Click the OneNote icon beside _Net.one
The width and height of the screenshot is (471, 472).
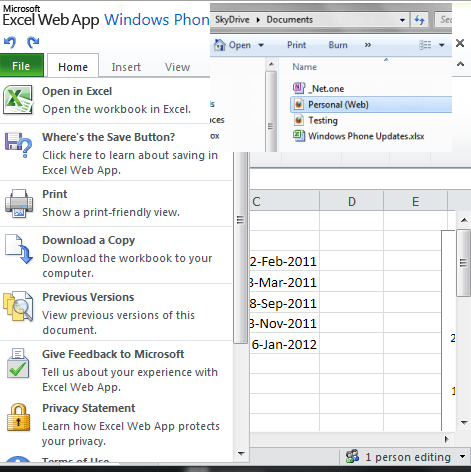[299, 88]
